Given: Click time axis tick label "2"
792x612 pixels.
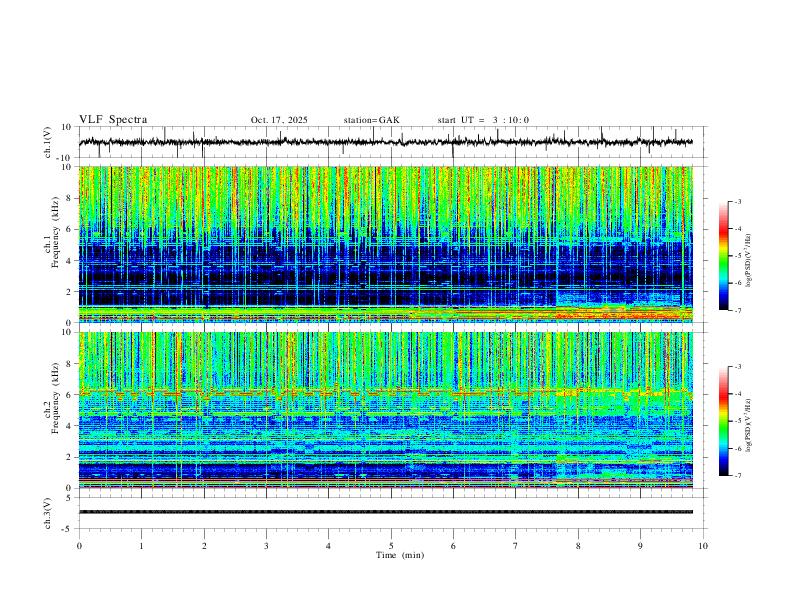Looking at the screenshot, I should pos(204,546).
